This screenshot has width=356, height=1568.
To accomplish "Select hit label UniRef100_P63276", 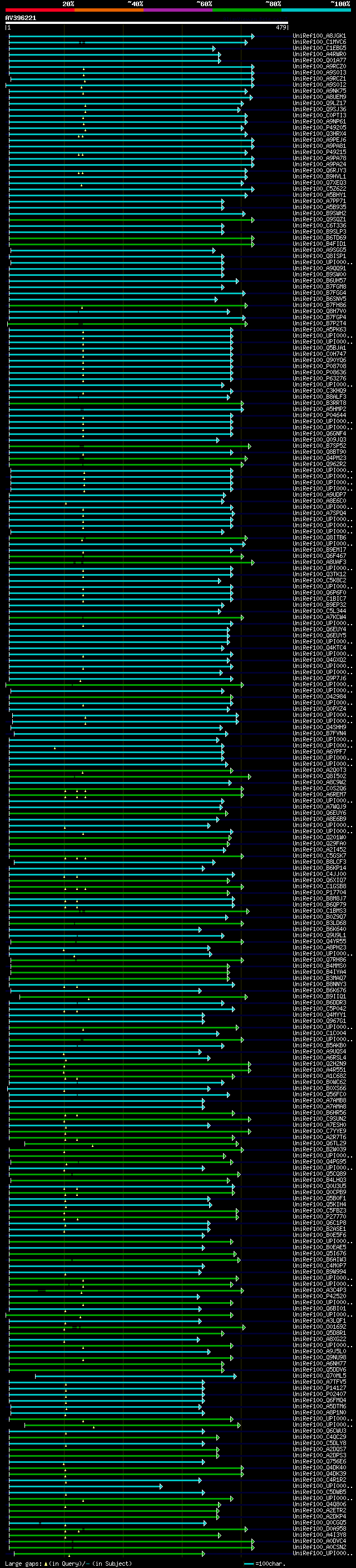I will click(x=319, y=379).
